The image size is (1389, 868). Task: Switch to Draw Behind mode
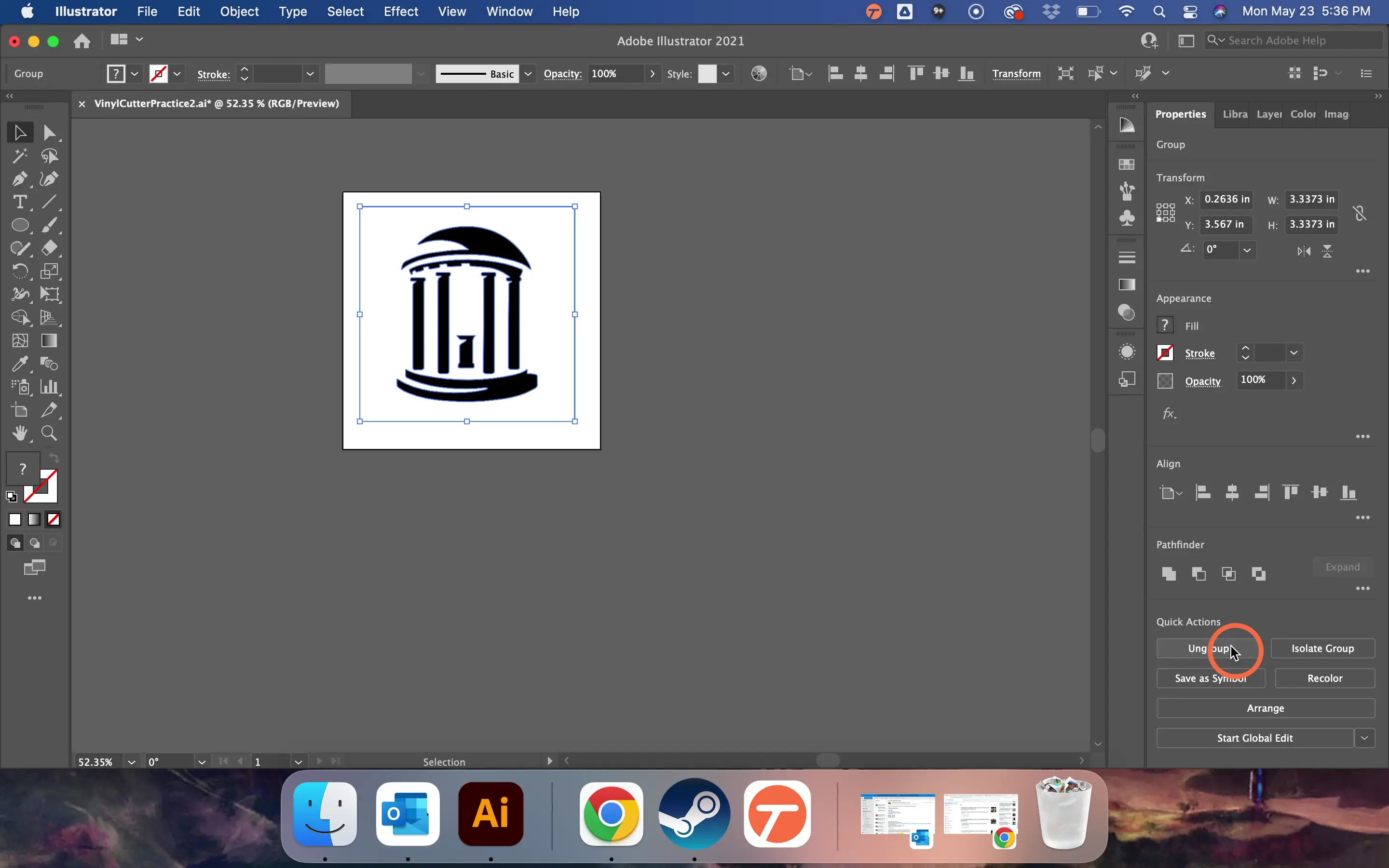pyautogui.click(x=34, y=543)
